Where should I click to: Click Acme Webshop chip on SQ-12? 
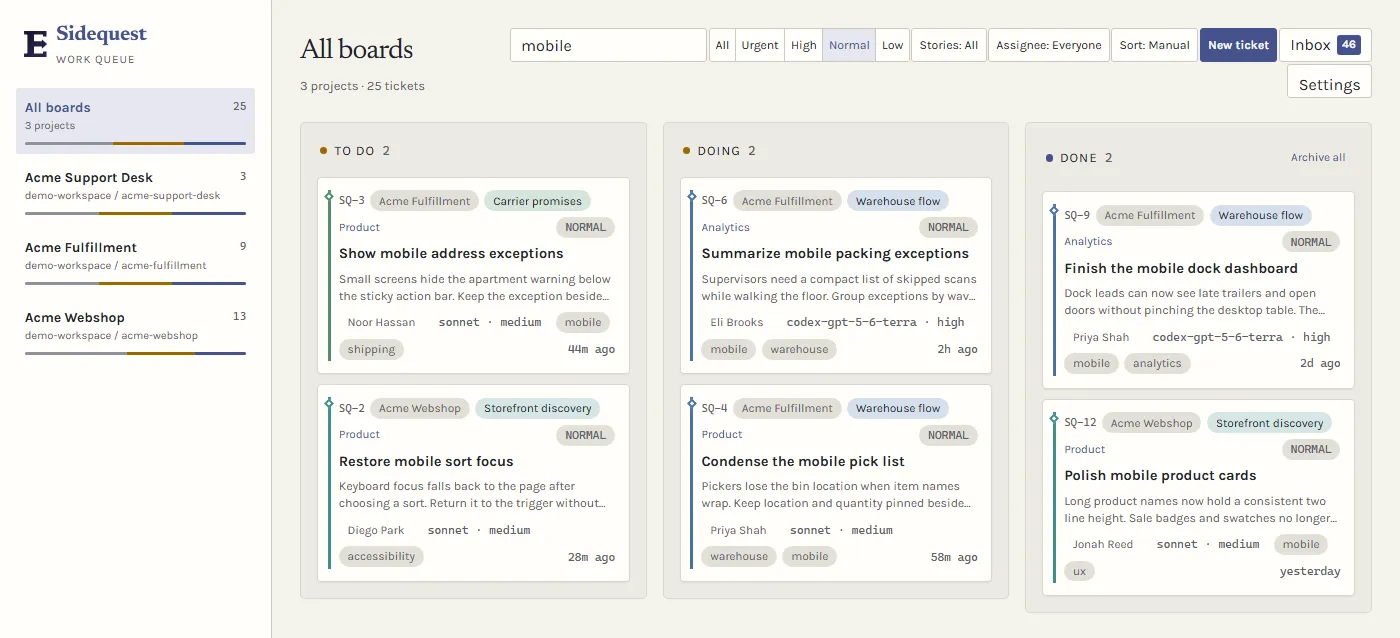tap(1152, 423)
